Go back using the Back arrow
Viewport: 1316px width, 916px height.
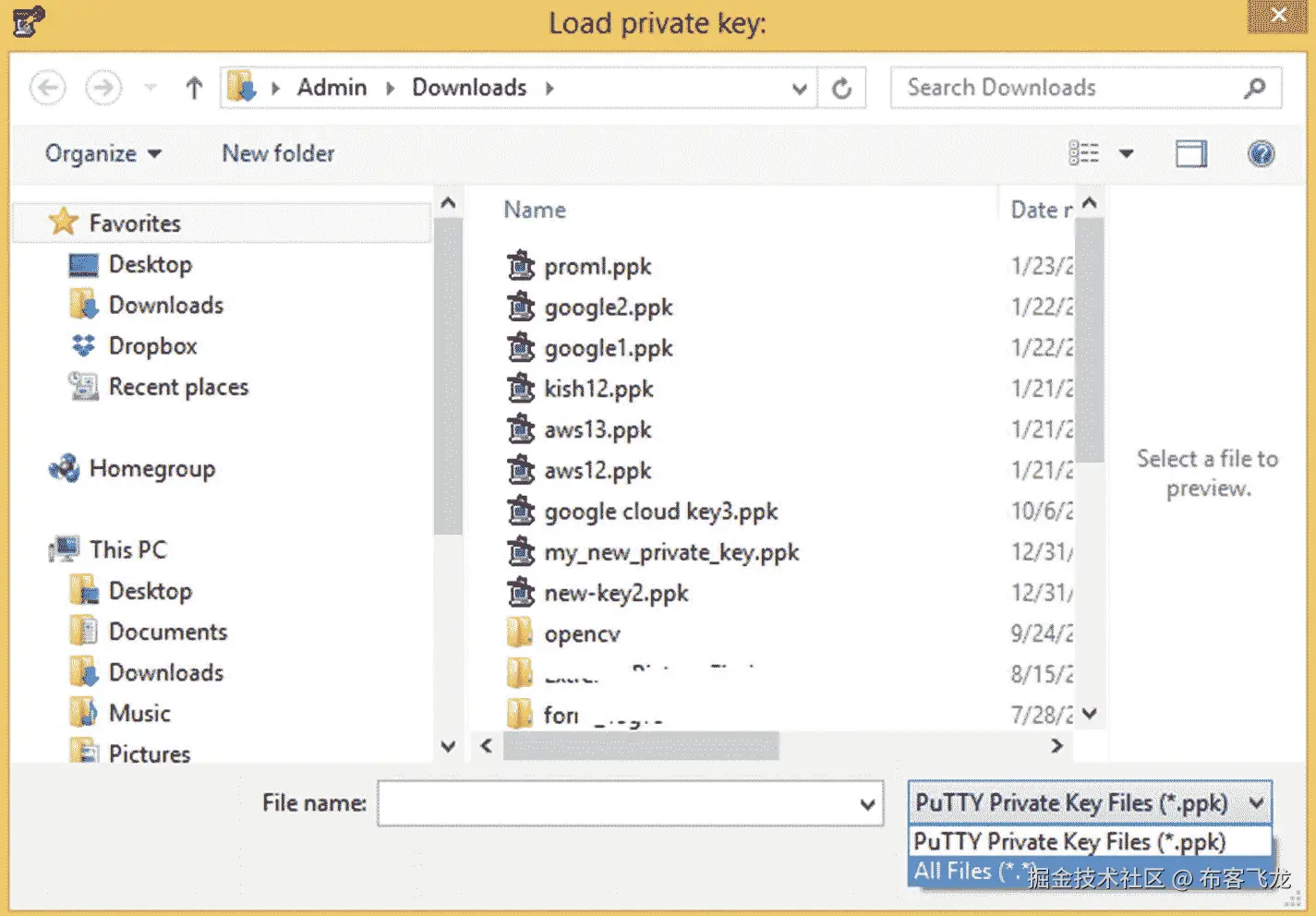[47, 89]
